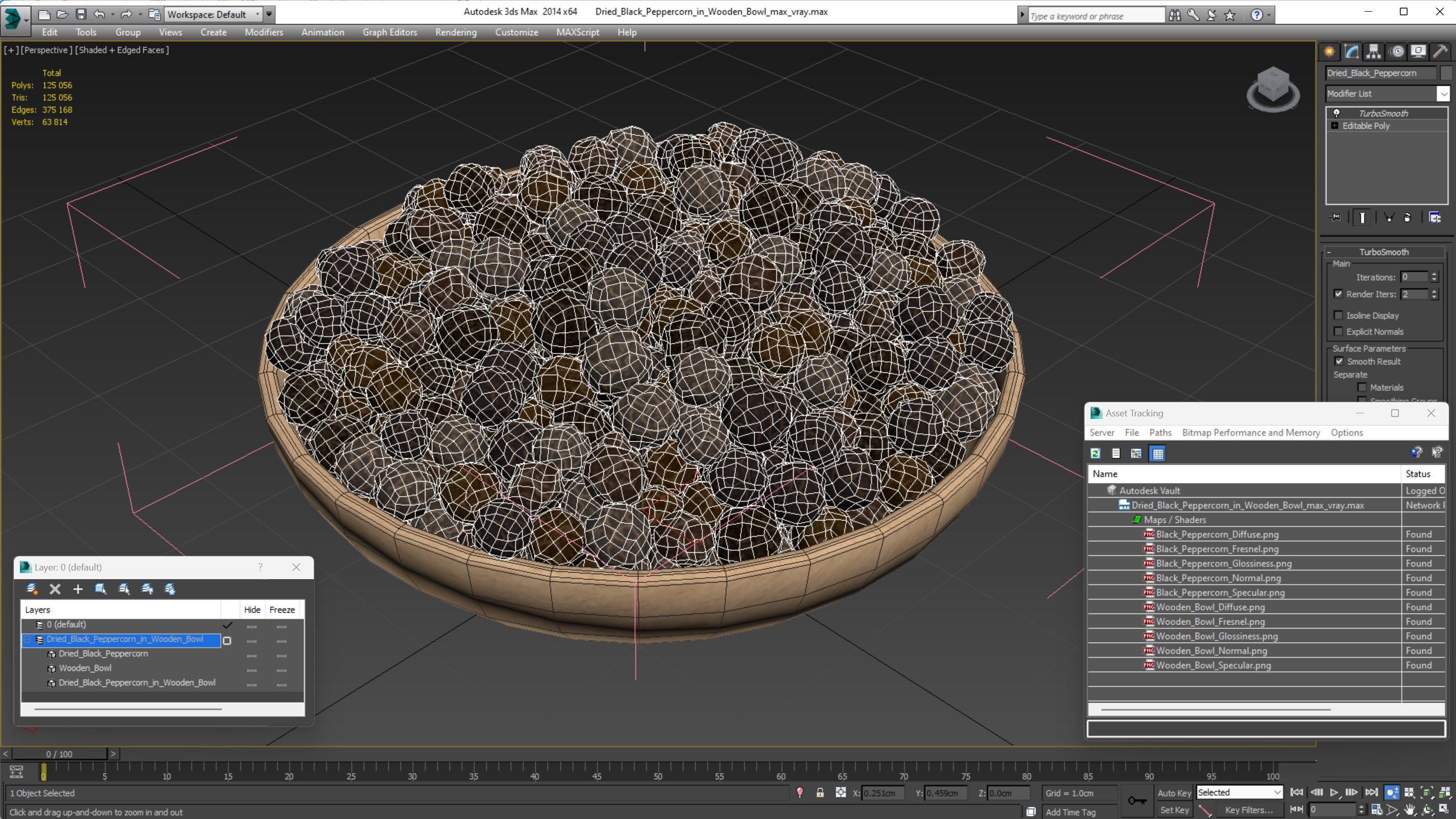1456x819 pixels.
Task: Enable Separate by Materials checkbox
Action: click(x=1362, y=387)
